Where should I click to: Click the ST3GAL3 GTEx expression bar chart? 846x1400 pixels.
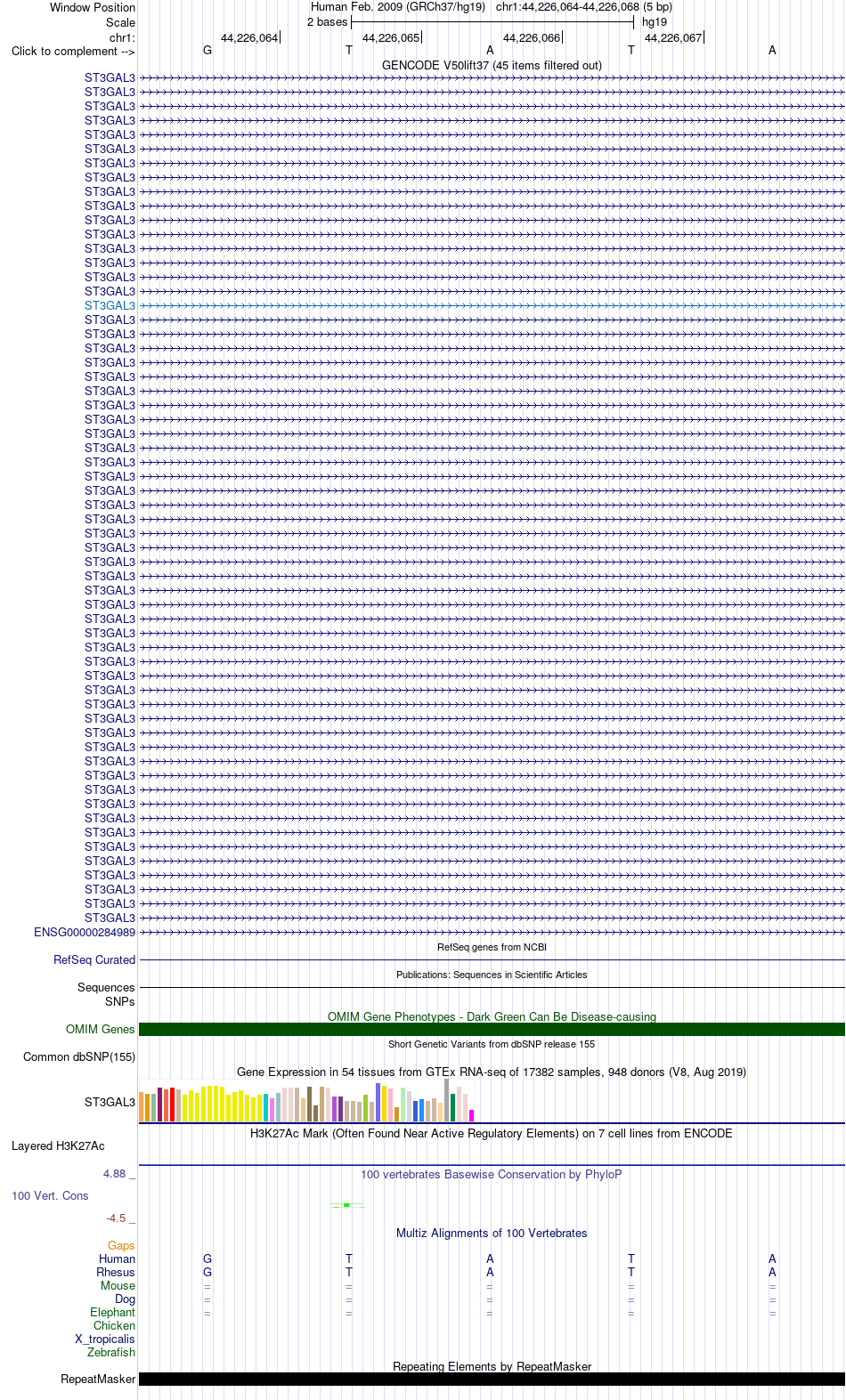(x=307, y=1100)
